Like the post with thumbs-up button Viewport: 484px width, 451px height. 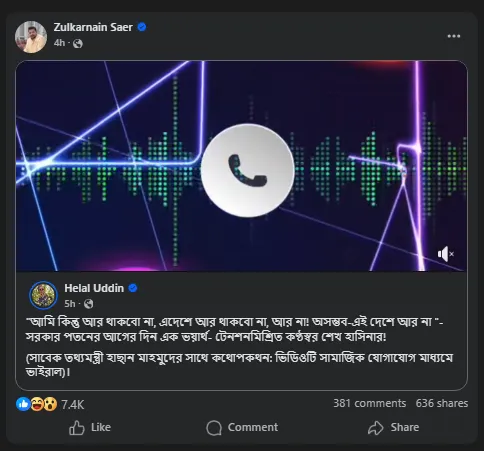click(x=90, y=427)
